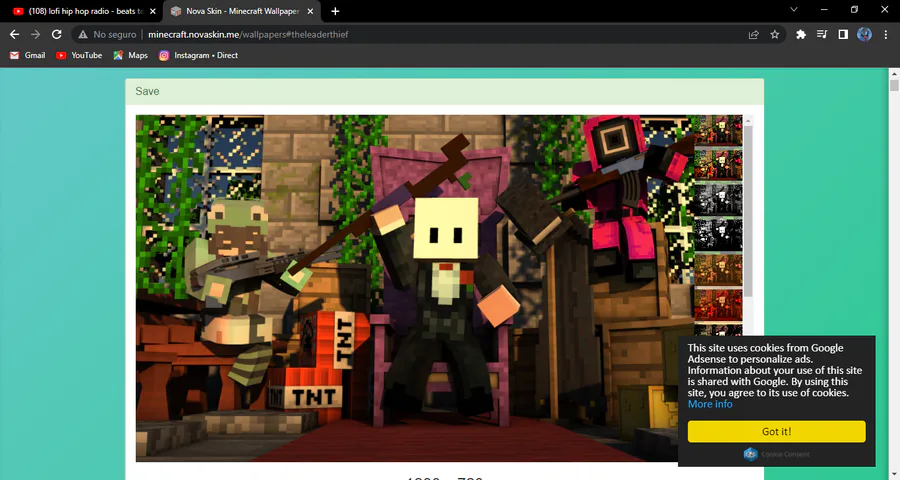This screenshot has width=900, height=480.
Task: Close the Nova Skin tab
Action: (310, 11)
